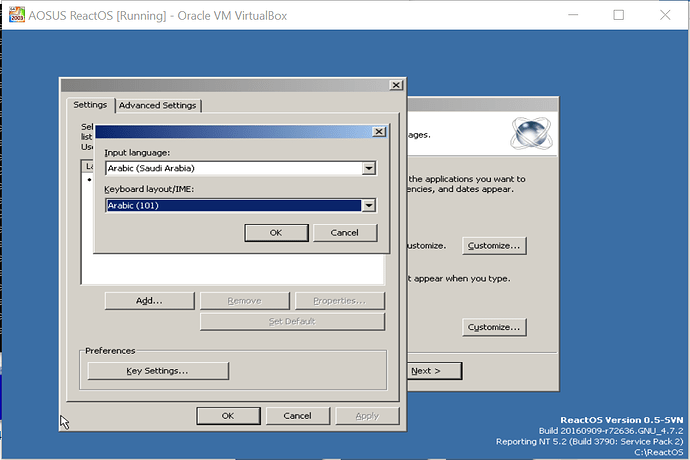
Task: Click the Arabic (Saudi Arabia) combo box field
Action: [232, 168]
